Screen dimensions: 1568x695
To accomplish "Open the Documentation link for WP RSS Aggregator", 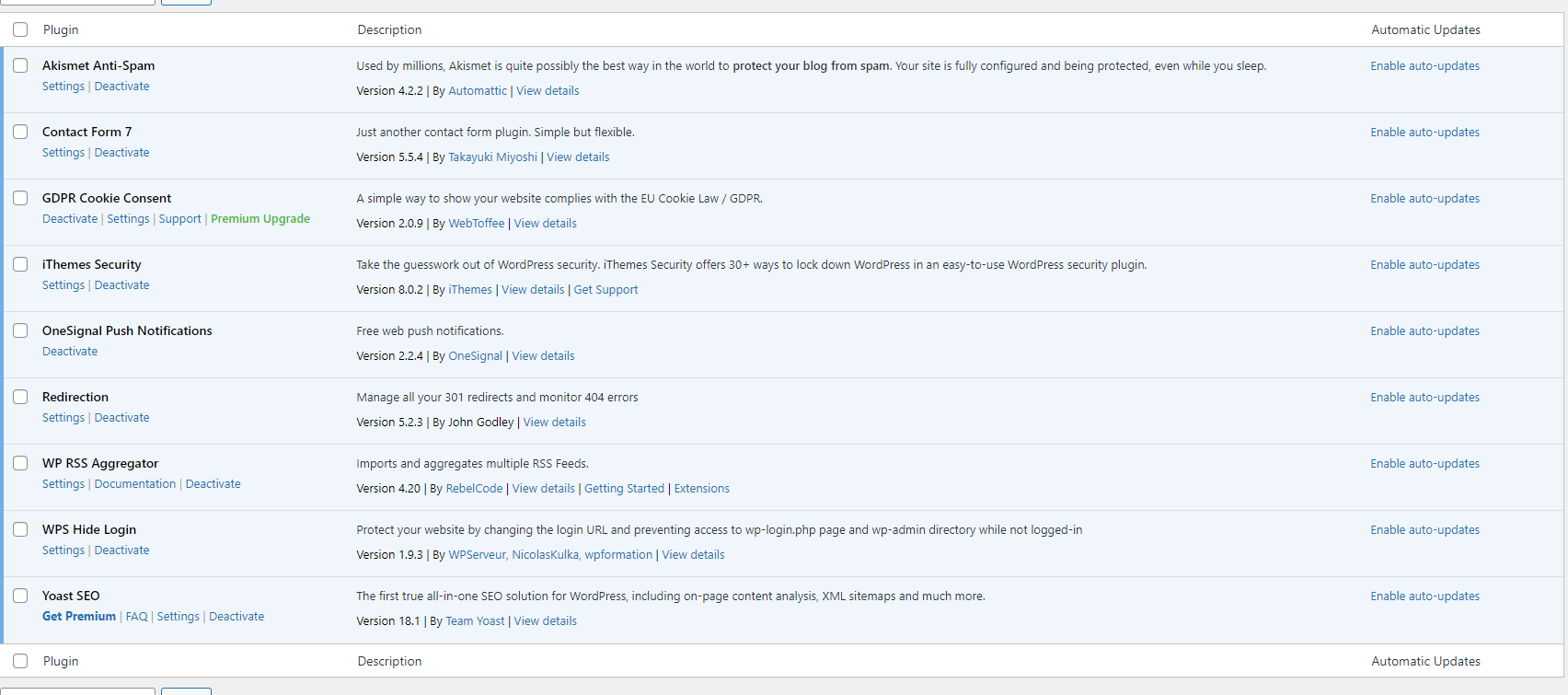I will click(x=135, y=484).
